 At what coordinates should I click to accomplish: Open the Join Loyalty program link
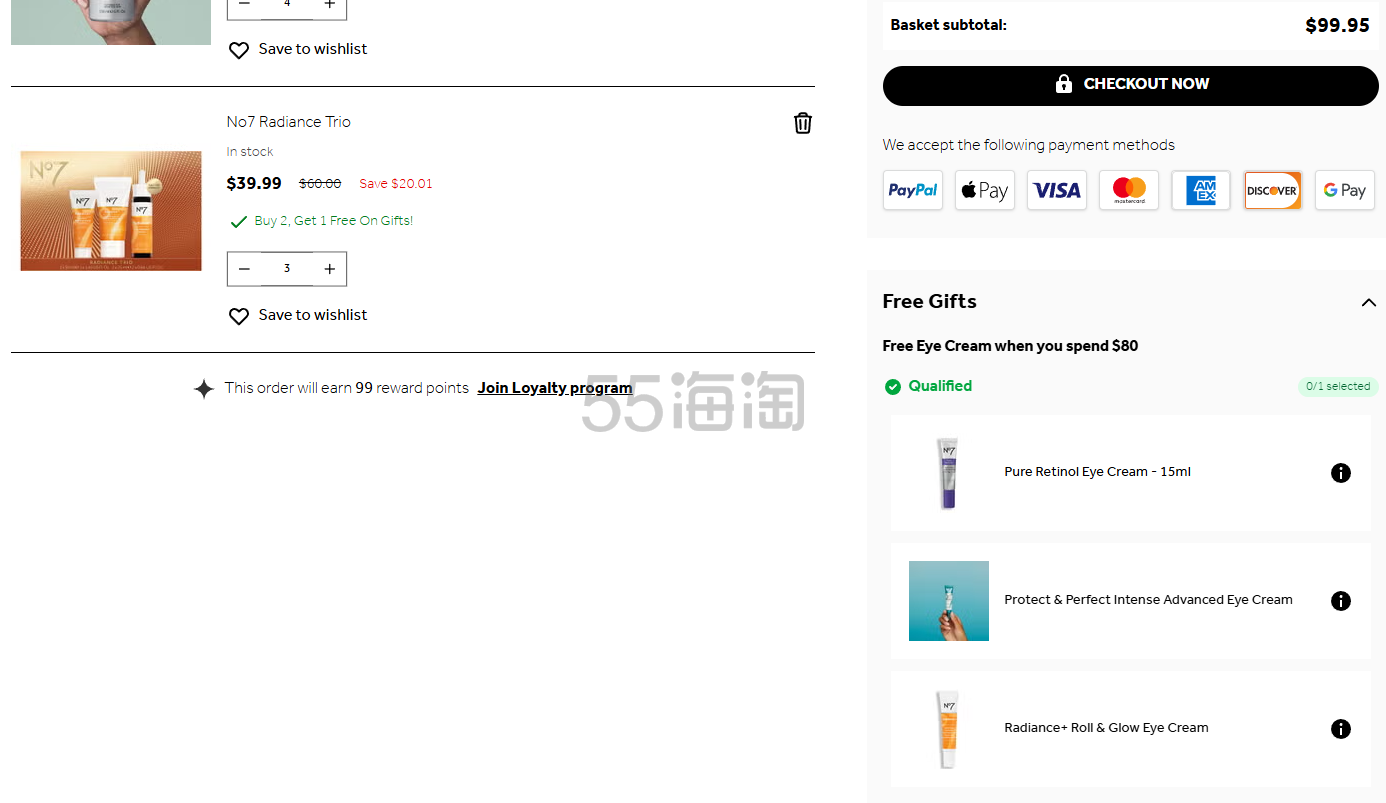[x=554, y=388]
